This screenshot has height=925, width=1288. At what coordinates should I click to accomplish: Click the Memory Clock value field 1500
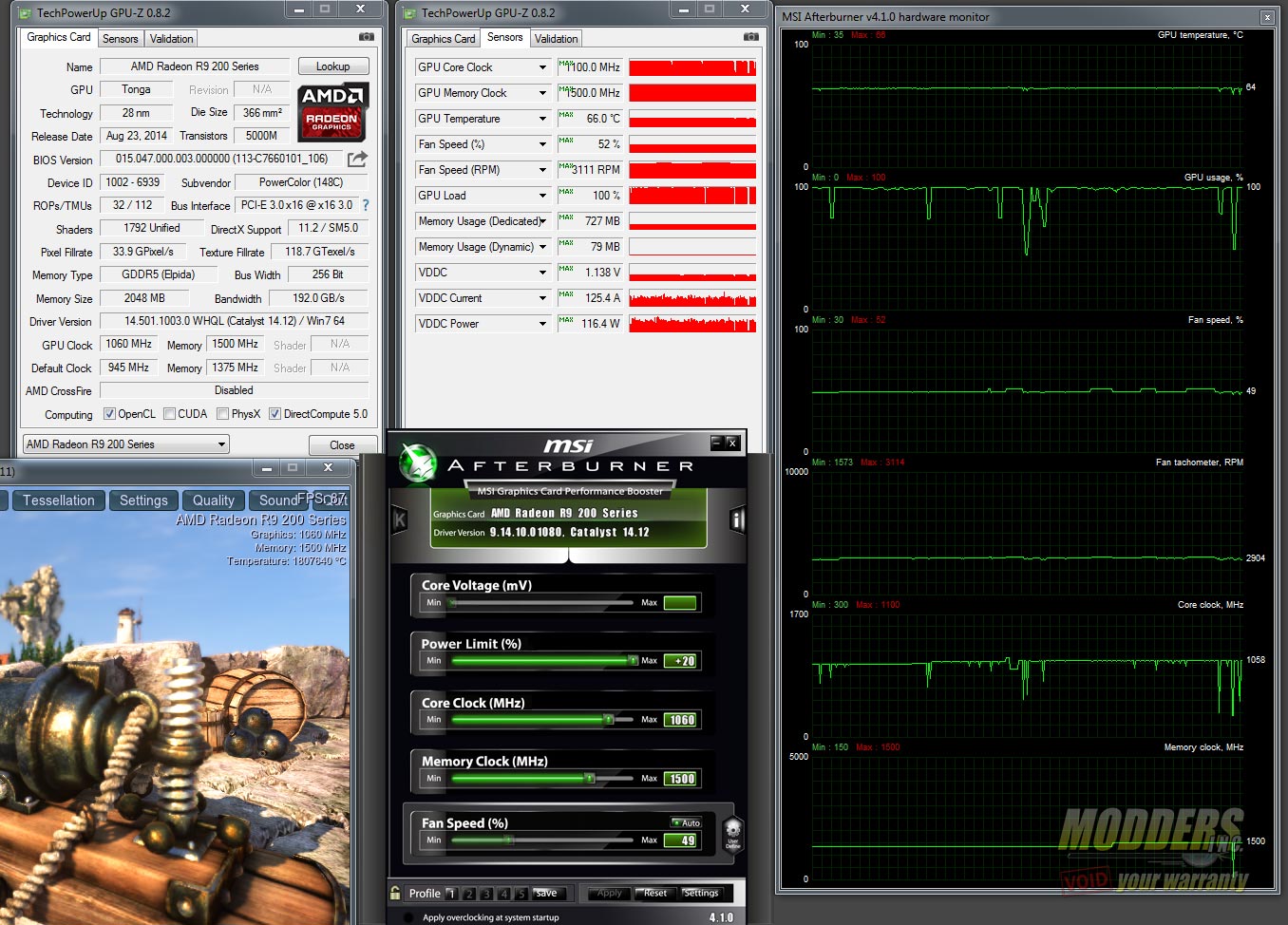click(x=681, y=779)
